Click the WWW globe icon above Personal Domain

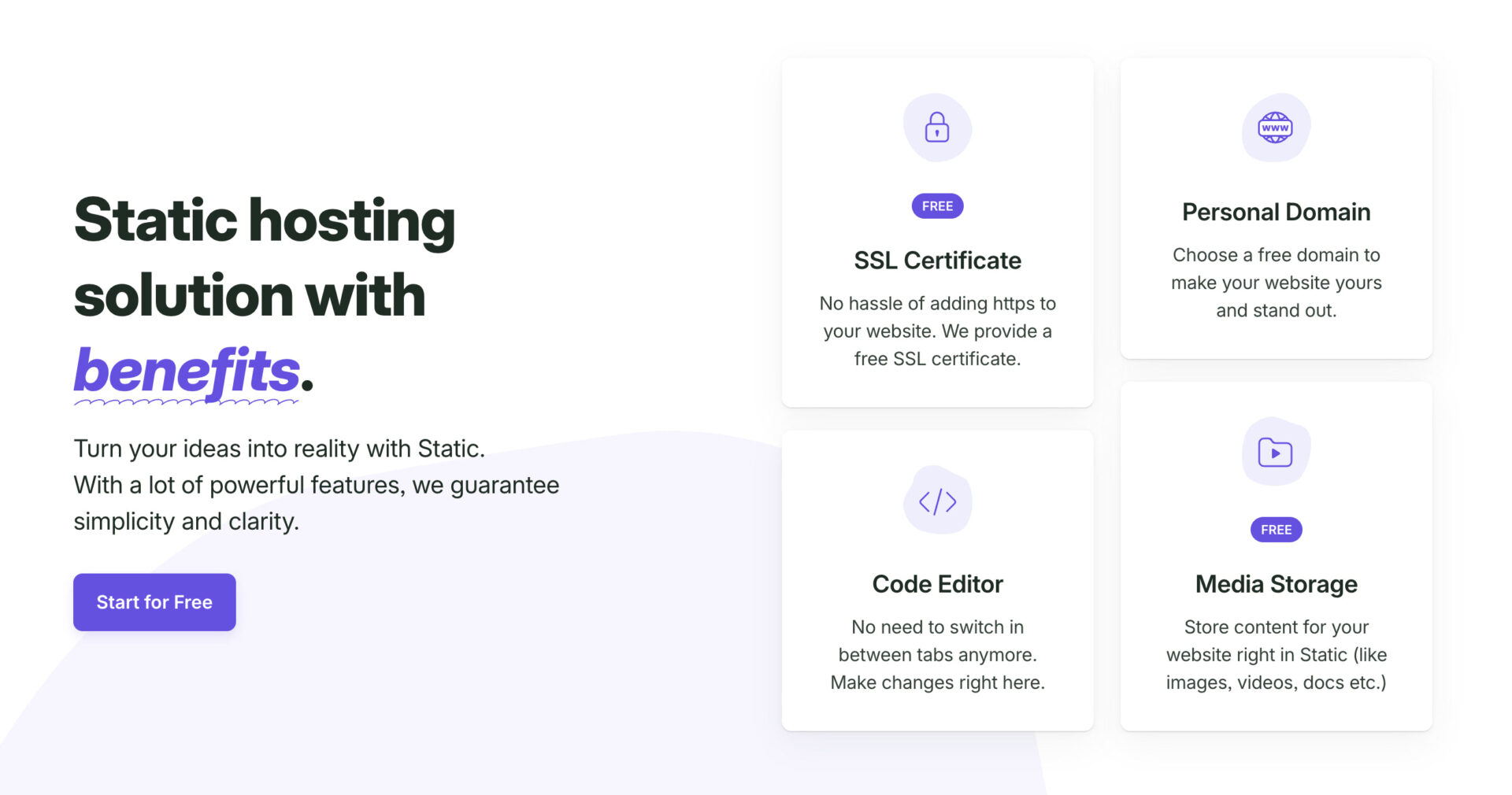tap(1276, 128)
